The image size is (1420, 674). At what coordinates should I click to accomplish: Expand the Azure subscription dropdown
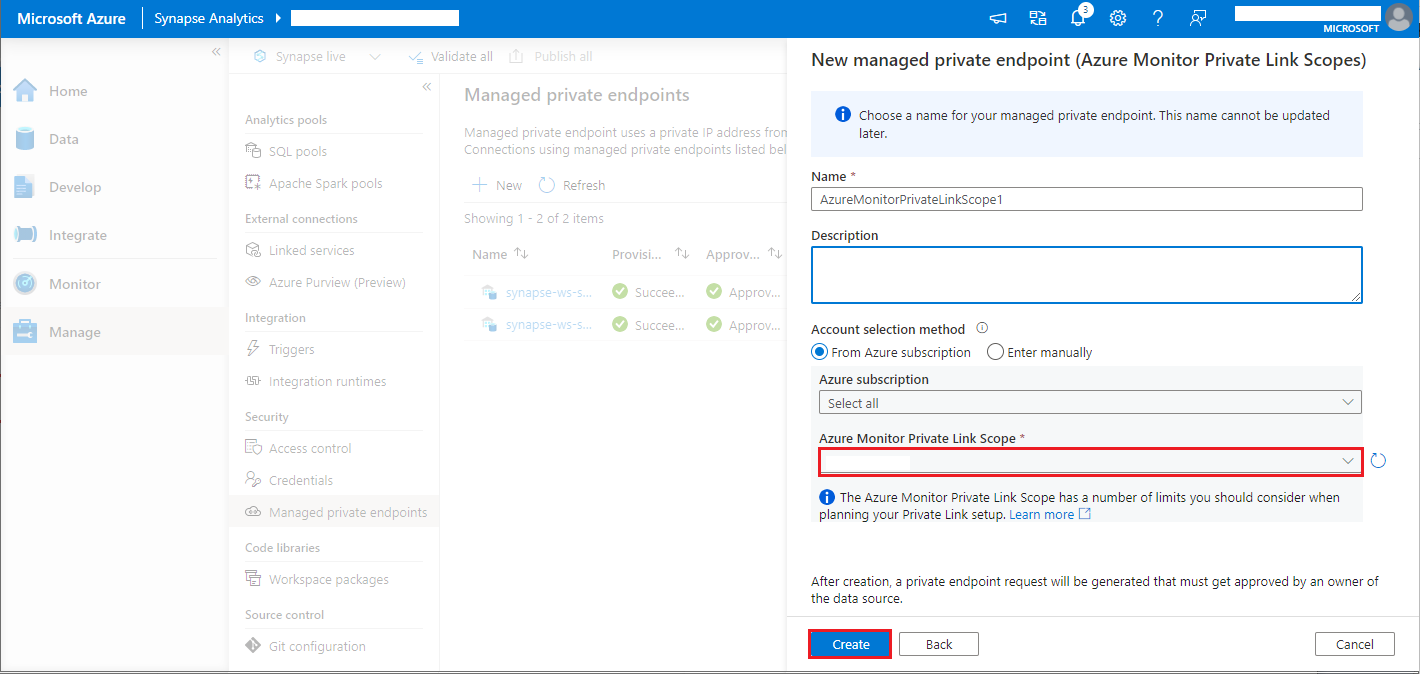click(x=1089, y=402)
